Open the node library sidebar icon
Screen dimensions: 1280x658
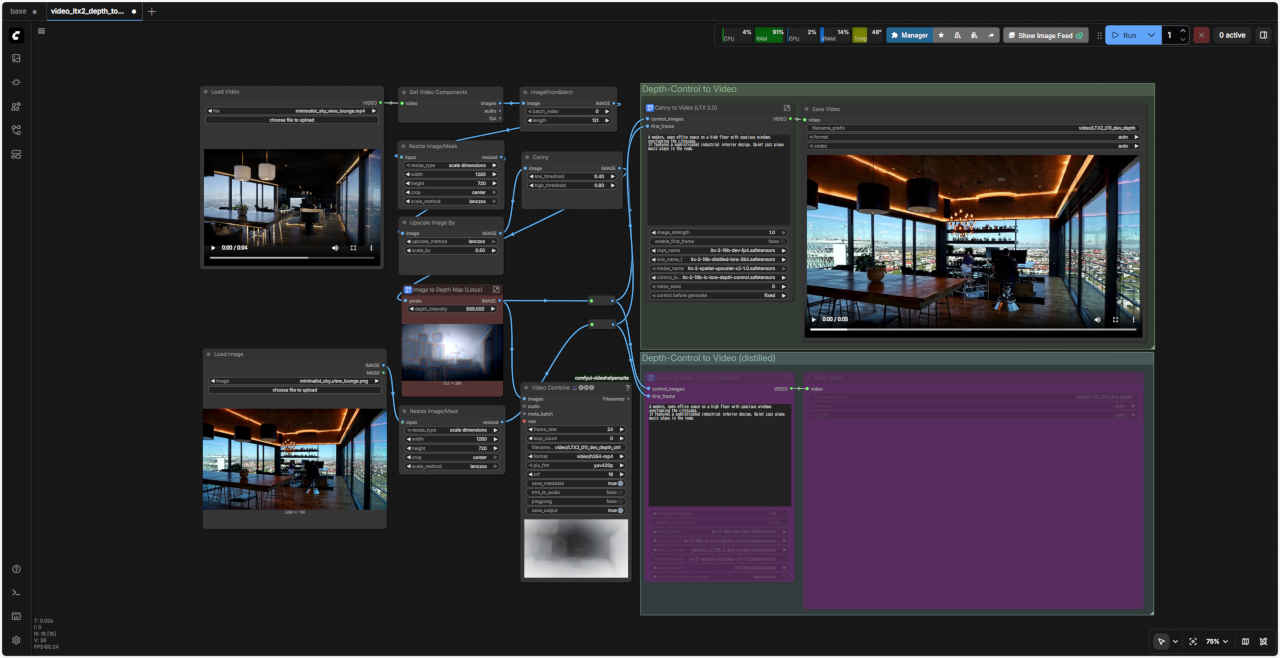(x=16, y=82)
